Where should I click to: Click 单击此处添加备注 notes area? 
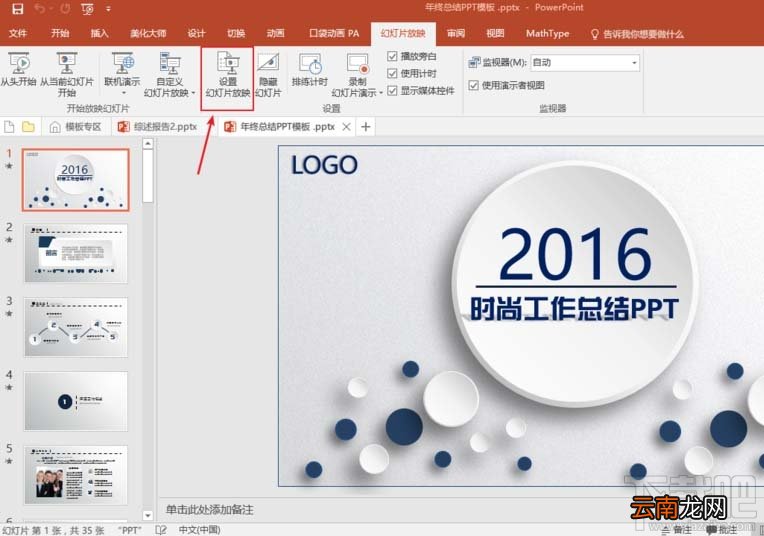(210, 510)
